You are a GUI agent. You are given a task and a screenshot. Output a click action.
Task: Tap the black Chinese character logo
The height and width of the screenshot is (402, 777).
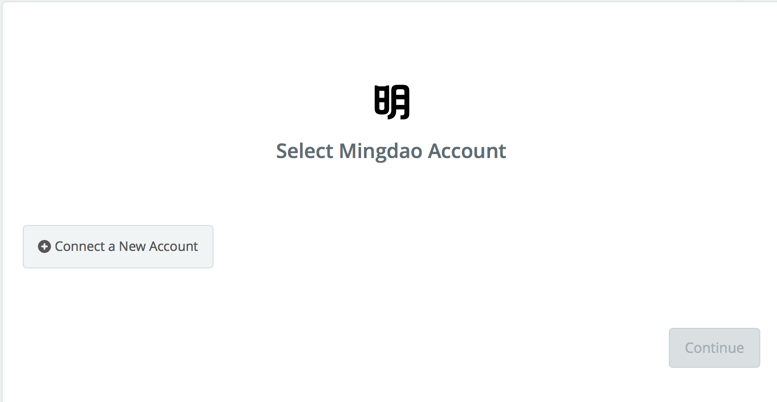(391, 102)
